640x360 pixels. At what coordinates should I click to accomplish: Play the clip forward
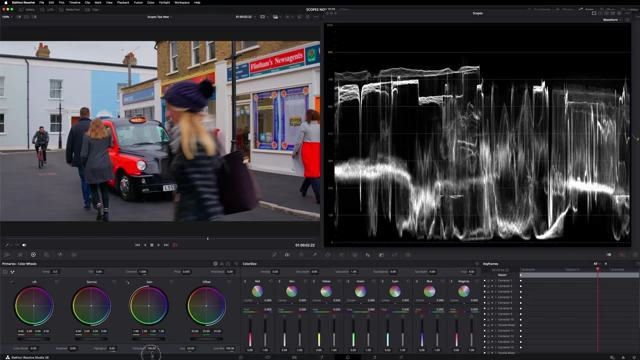pyautogui.click(x=159, y=245)
